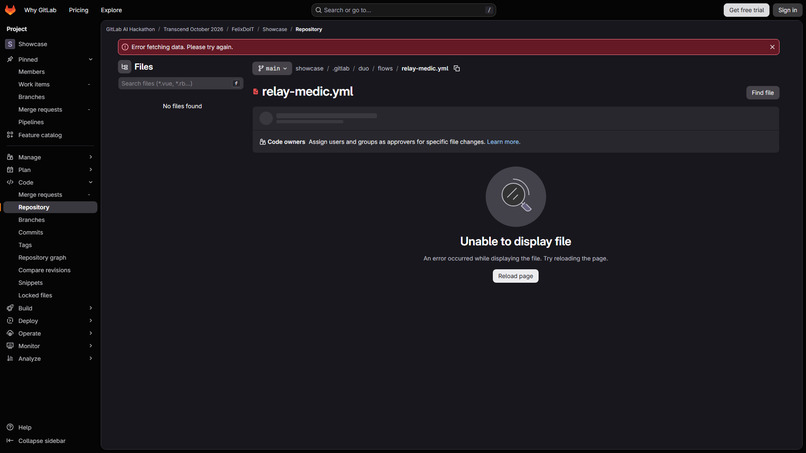Click the Code owners icon
Viewport: 806px width, 453px height.
[263, 142]
